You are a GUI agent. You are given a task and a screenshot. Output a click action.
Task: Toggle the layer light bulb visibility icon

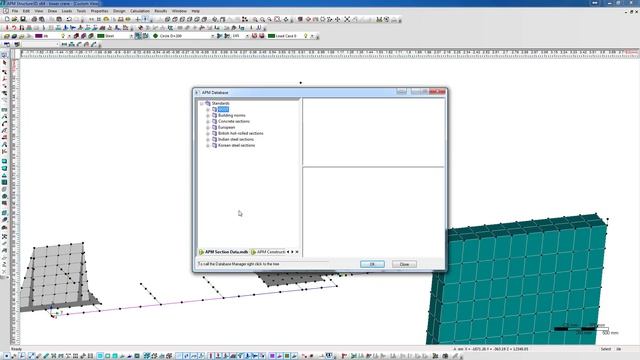pyautogui.click(x=63, y=36)
